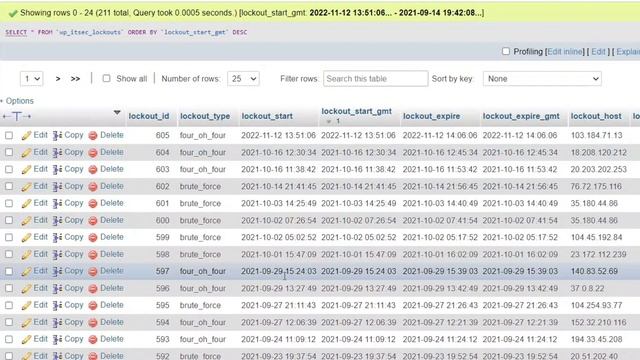Click the pencil Edit icon for row 601
Image resolution: width=640 pixels, height=360 pixels.
[27, 204]
